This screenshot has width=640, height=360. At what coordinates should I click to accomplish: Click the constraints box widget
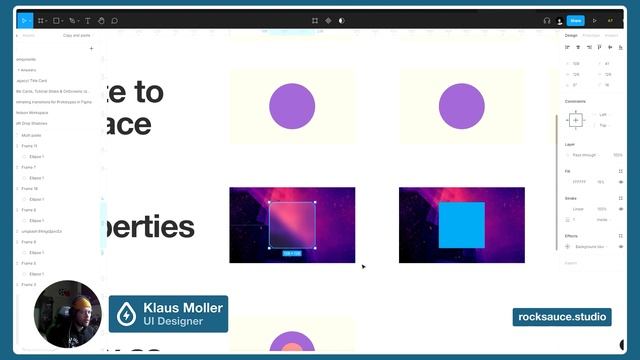[x=576, y=120]
